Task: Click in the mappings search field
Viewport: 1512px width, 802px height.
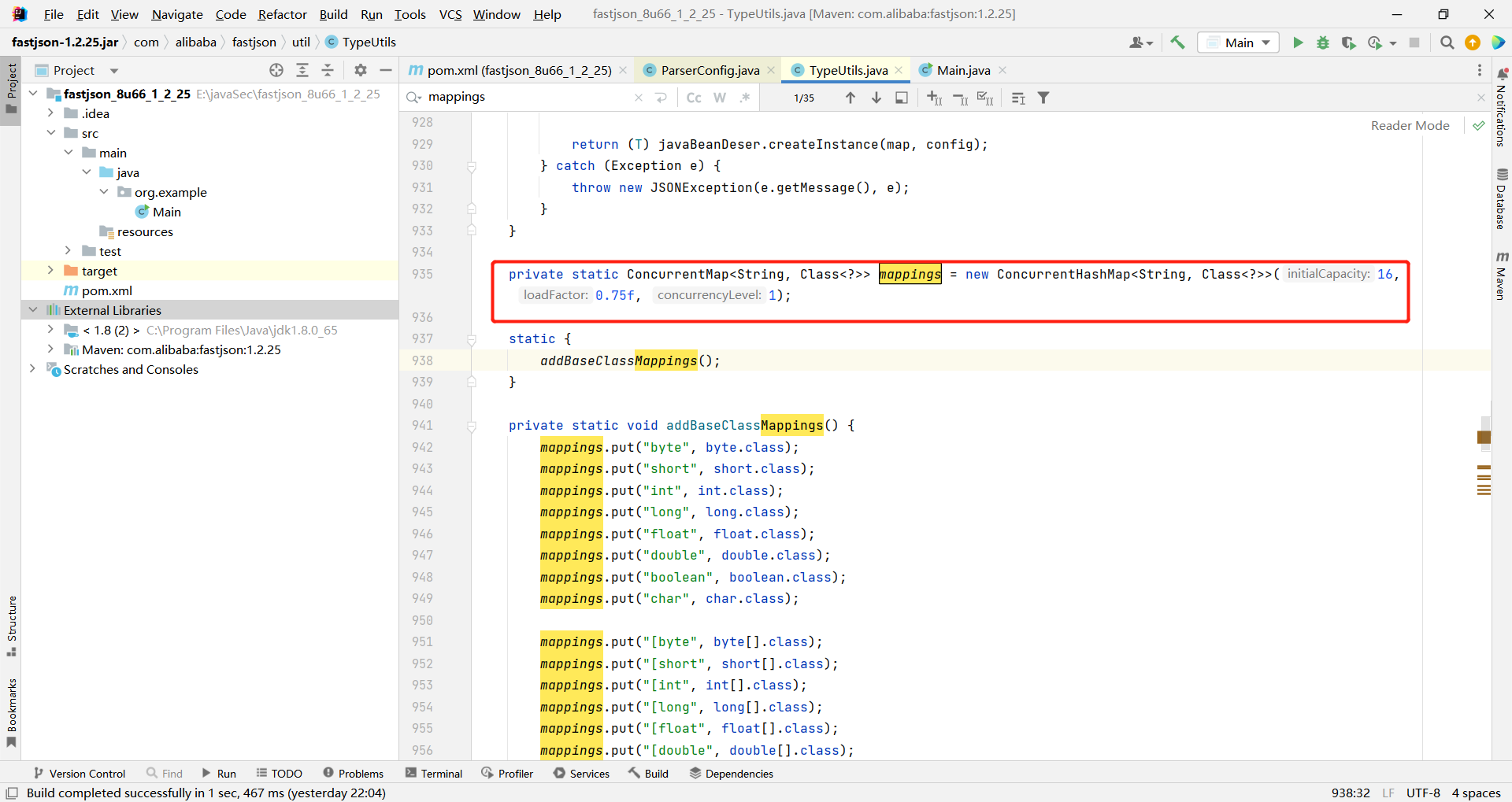Action: click(x=528, y=97)
